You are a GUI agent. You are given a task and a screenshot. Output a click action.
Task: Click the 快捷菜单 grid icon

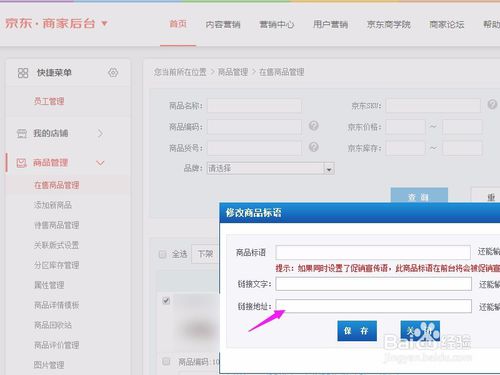tap(23, 73)
